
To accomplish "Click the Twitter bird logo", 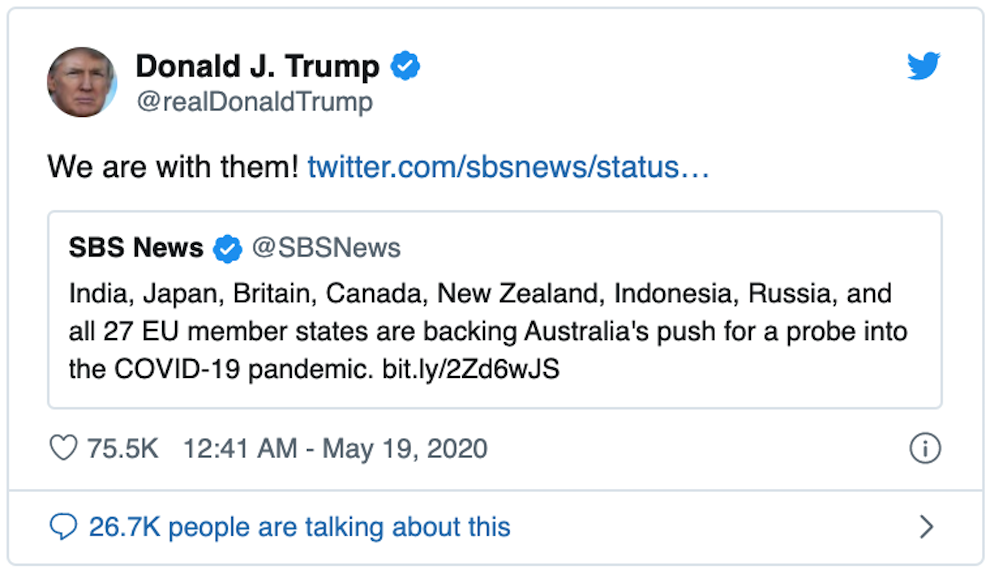I will pyautogui.click(x=924, y=67).
